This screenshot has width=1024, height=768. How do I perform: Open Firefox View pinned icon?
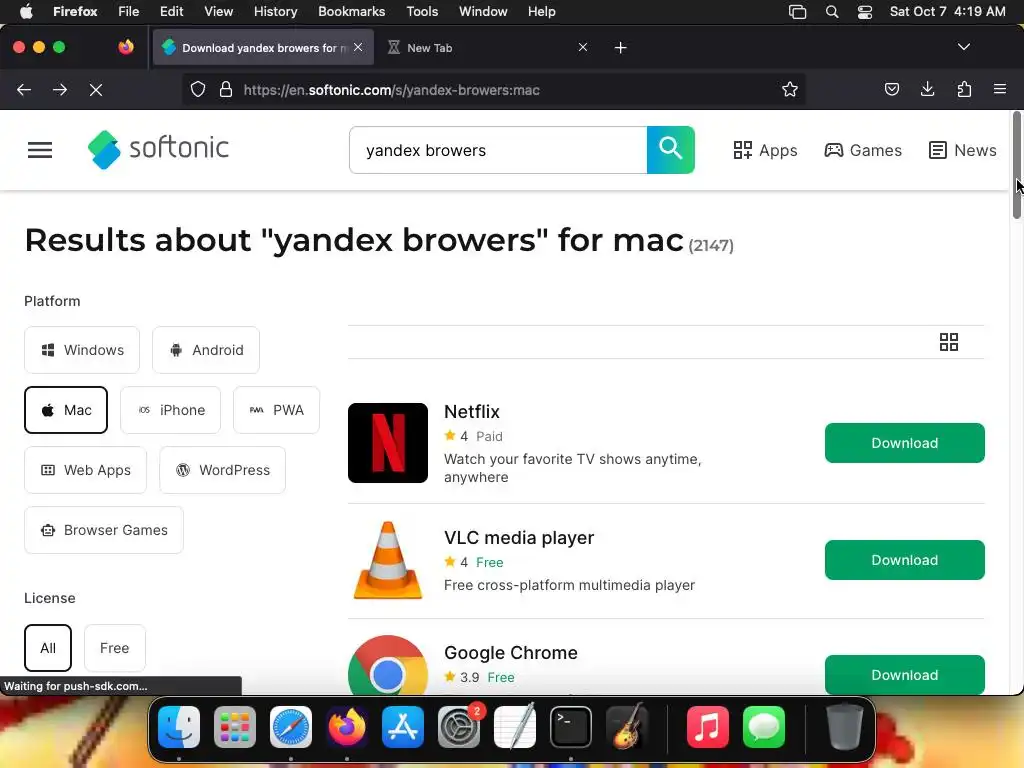(126, 47)
